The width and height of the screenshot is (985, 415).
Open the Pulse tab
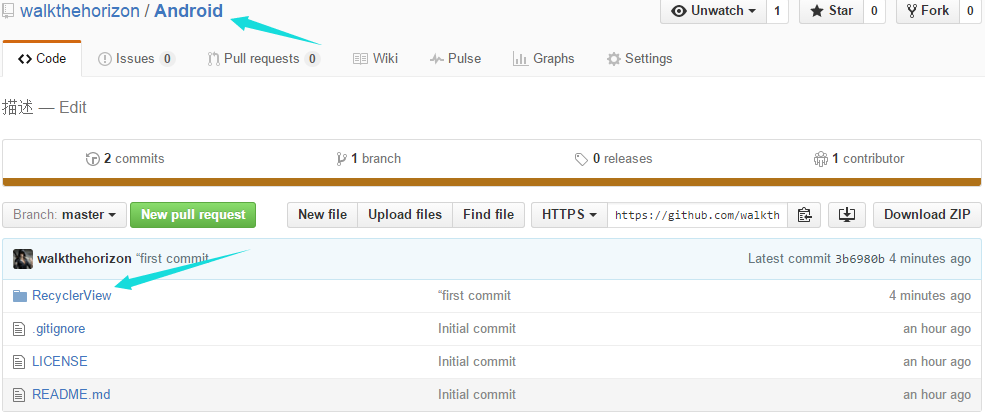455,58
